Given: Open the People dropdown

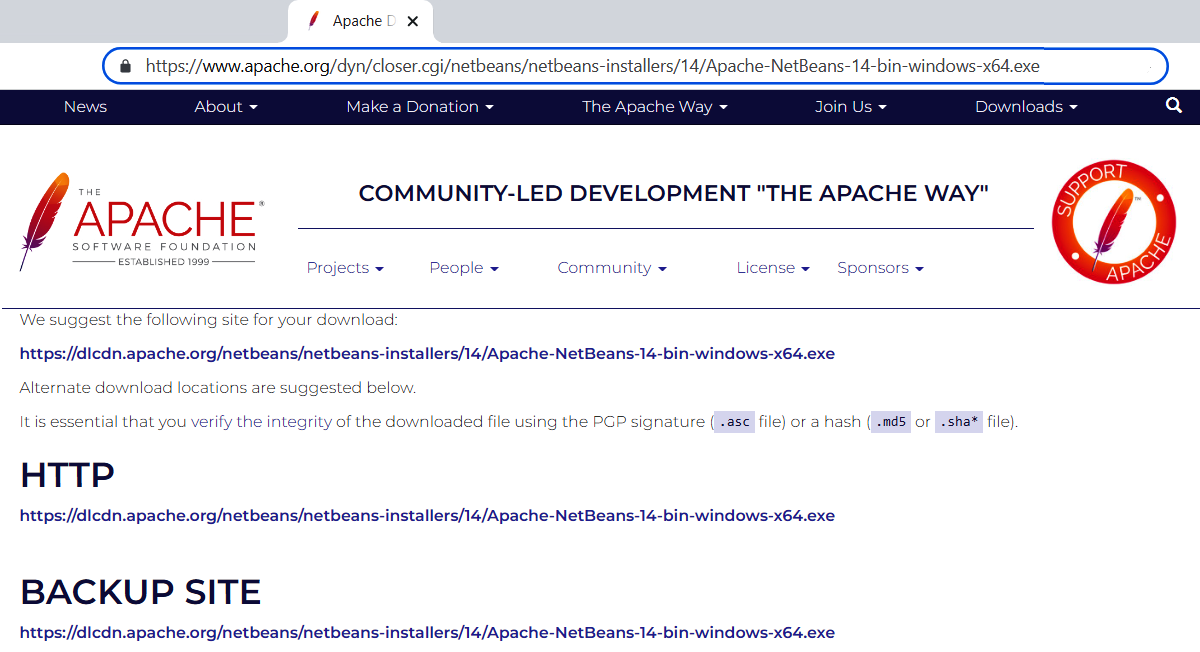Looking at the screenshot, I should click(464, 268).
